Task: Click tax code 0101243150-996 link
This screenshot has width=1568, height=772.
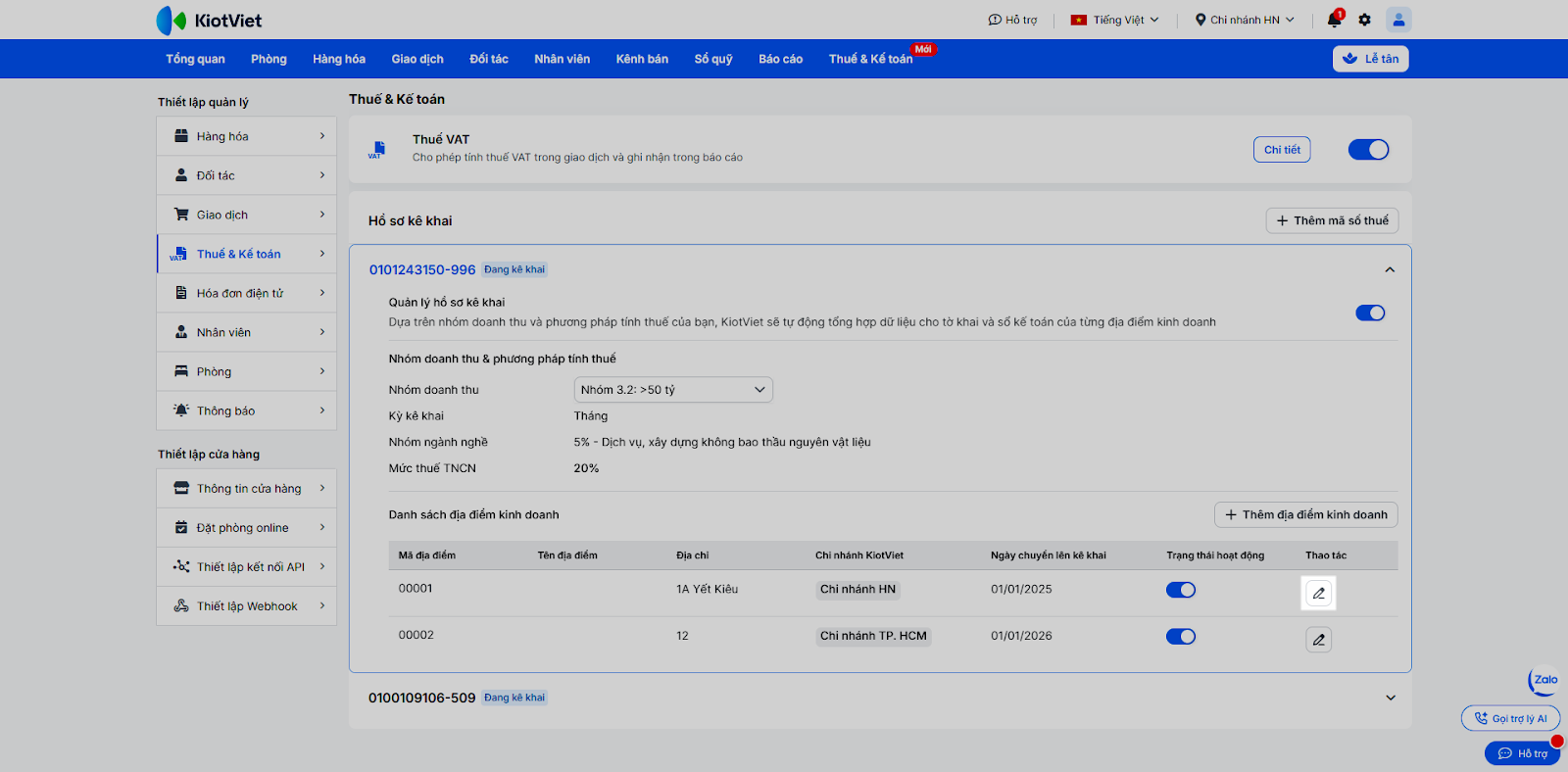Action: (x=422, y=269)
